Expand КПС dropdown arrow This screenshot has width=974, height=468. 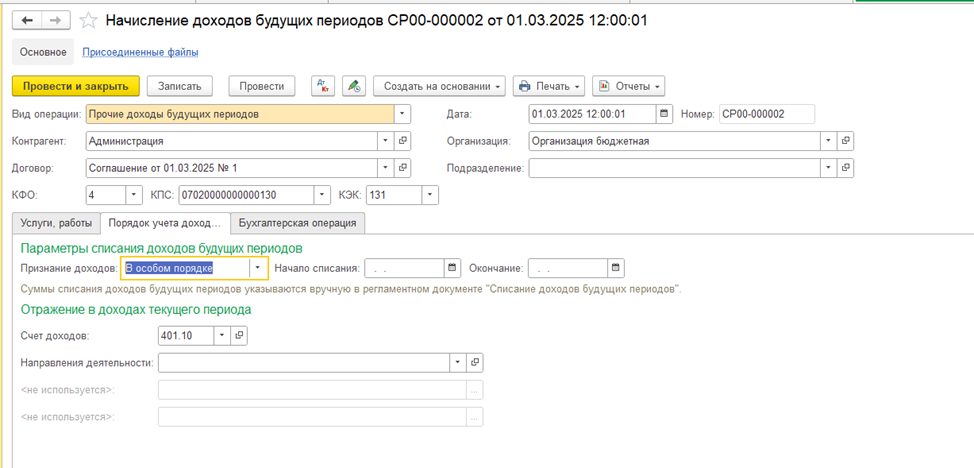point(322,195)
